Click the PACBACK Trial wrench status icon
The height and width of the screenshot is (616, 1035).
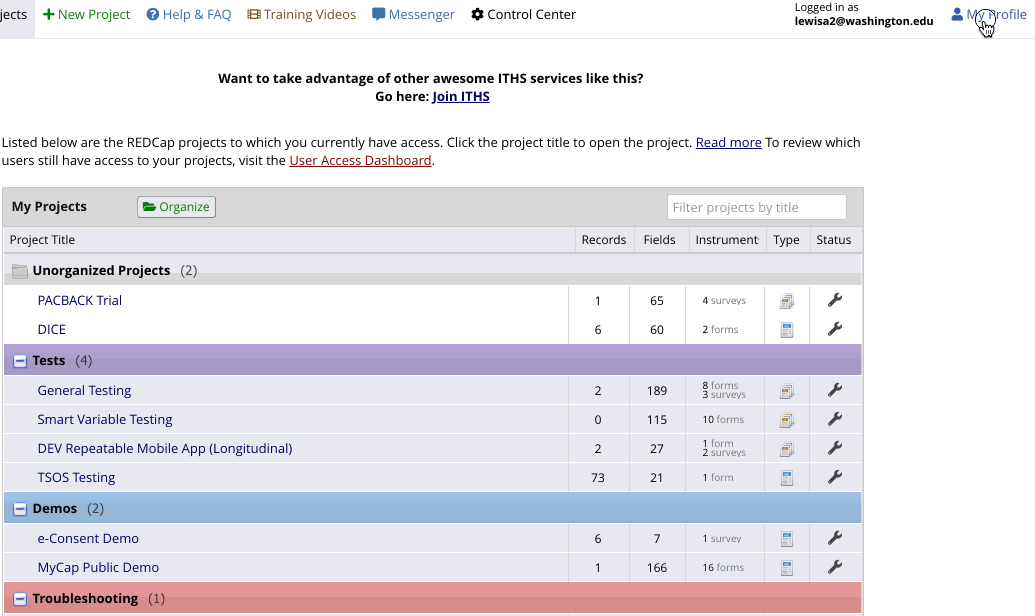pyautogui.click(x=834, y=300)
